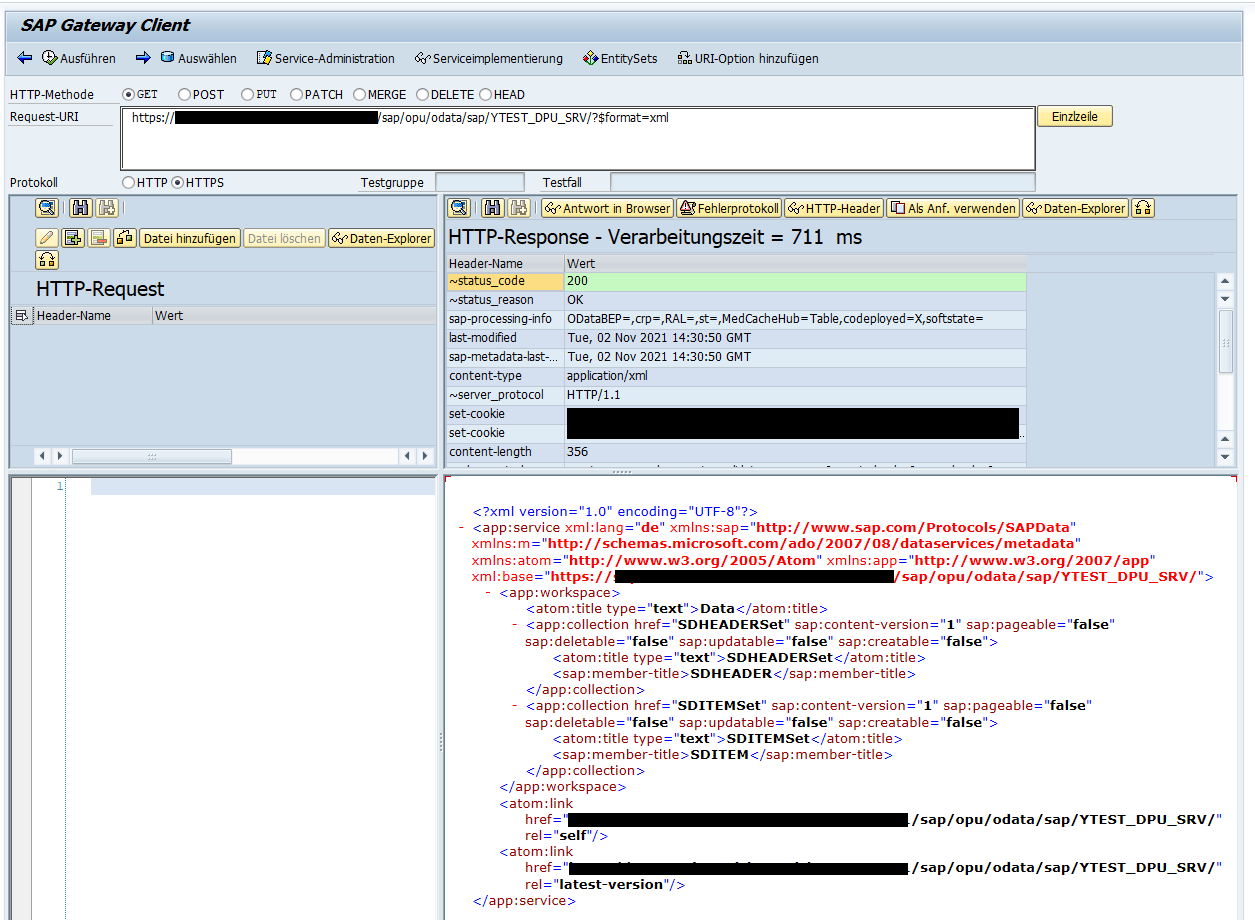This screenshot has height=920, width=1255.
Task: Click SDITEM member-title text in XML
Action: (x=719, y=754)
